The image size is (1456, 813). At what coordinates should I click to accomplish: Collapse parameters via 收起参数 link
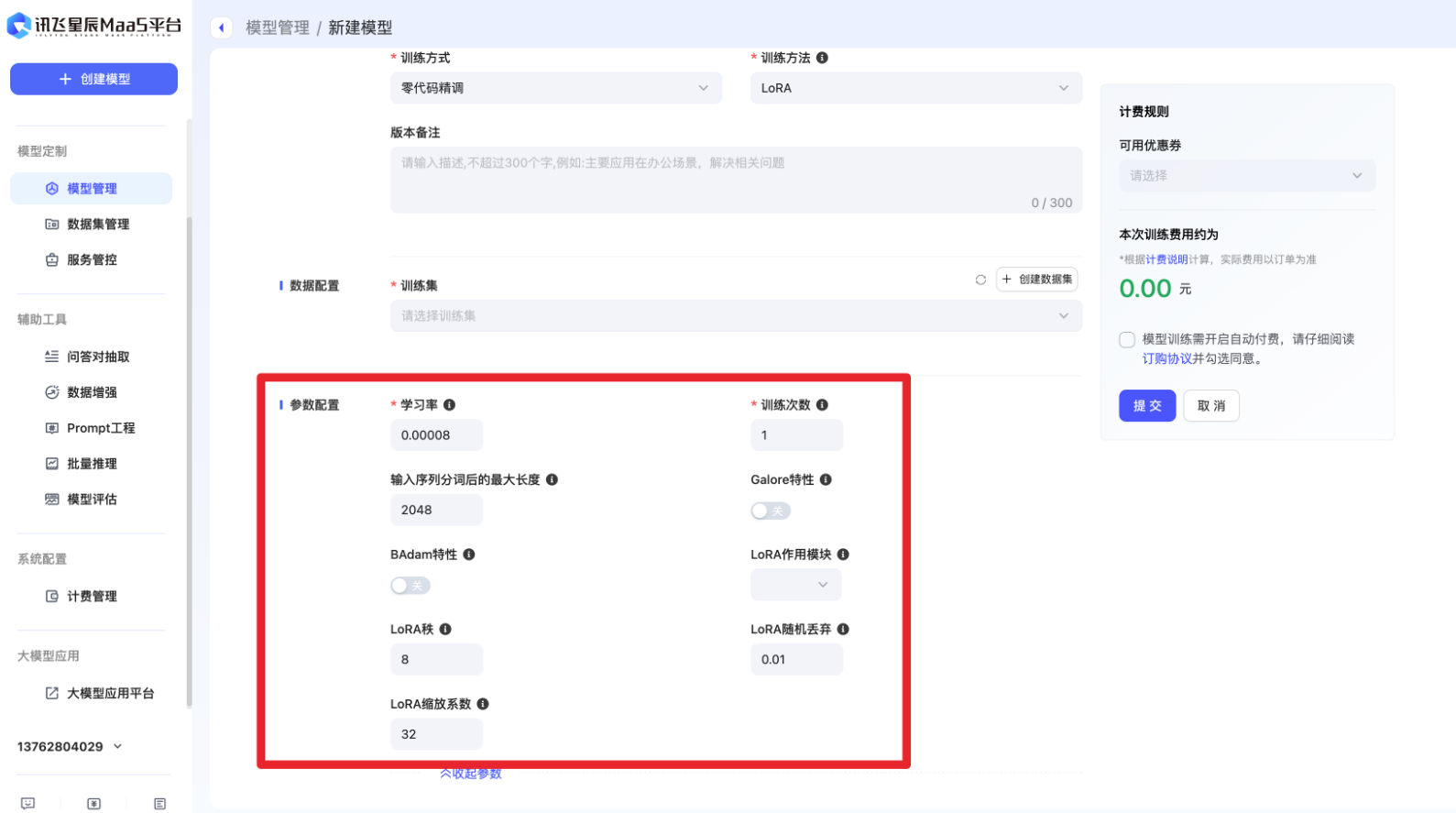(471, 774)
